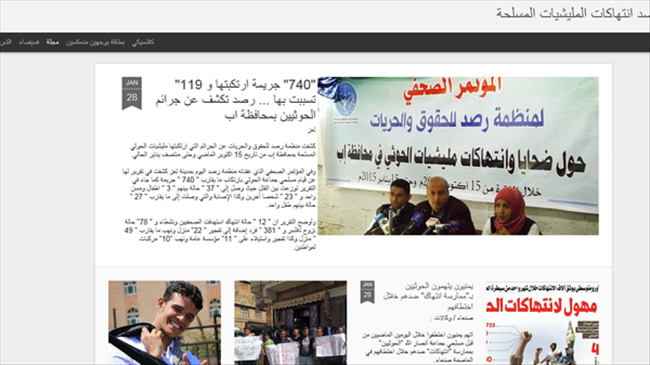
Task: Open the يمنيون يتهمون الحوثيين article headline
Action: pos(428,297)
